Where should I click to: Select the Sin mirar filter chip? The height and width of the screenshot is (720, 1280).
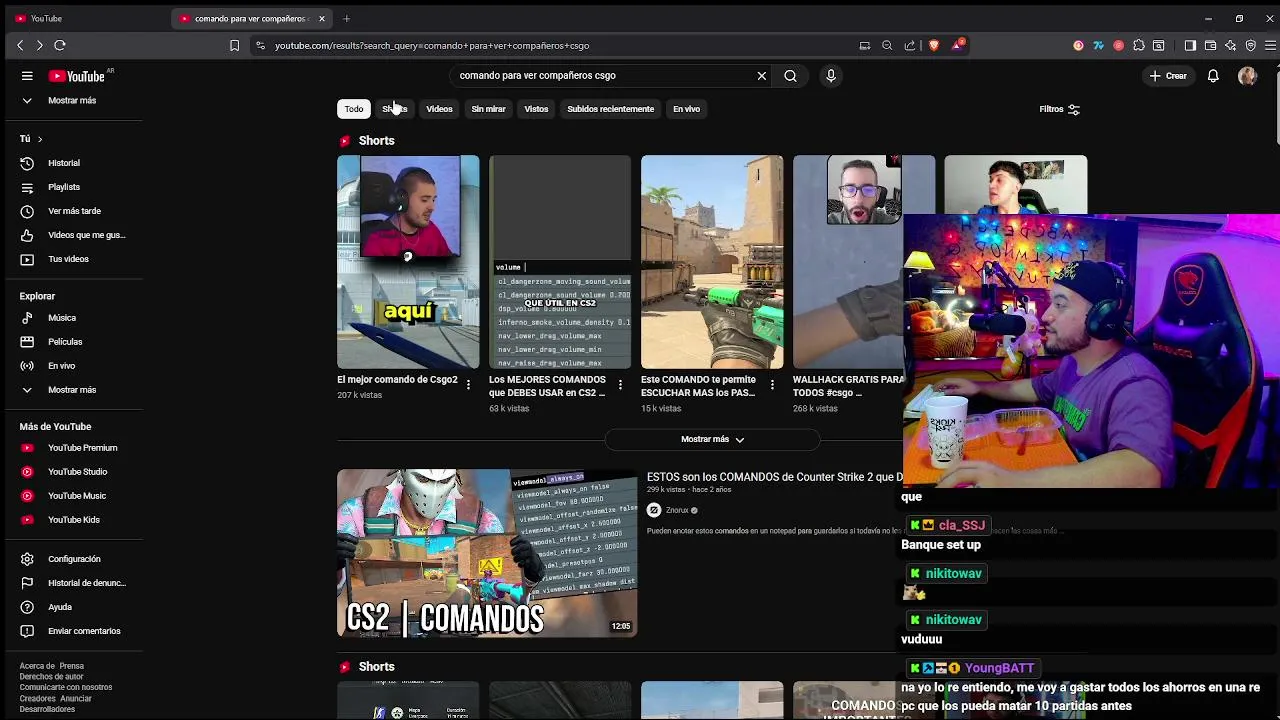488,109
